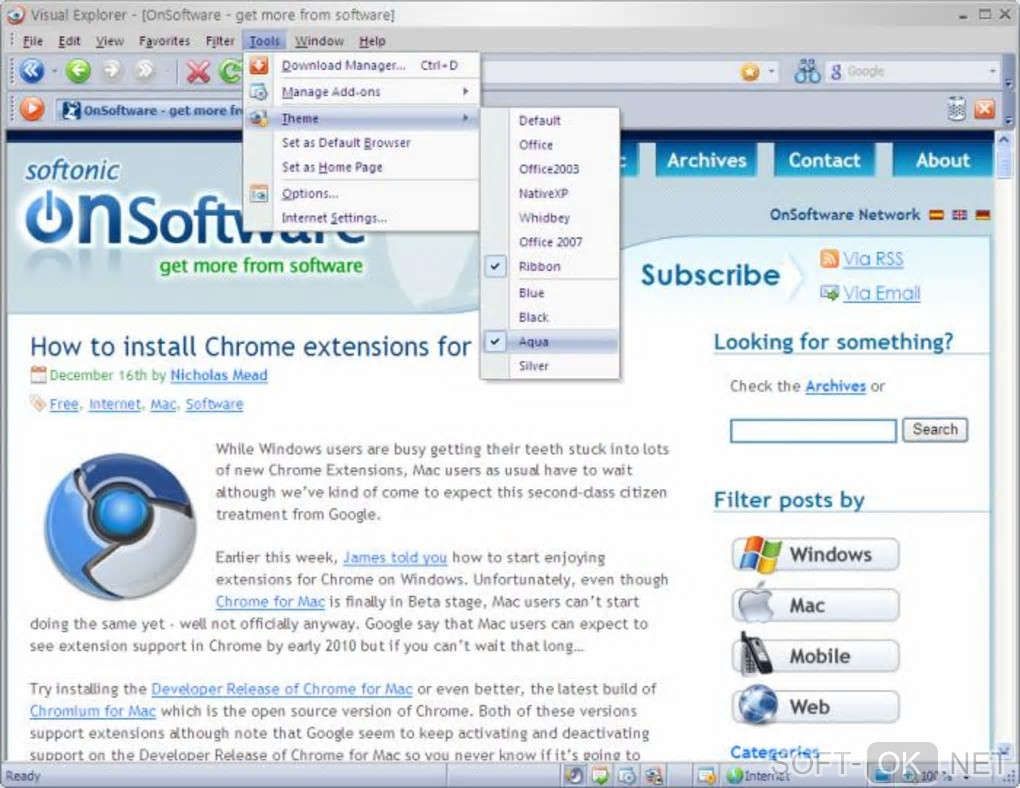
Task: Choose the Whidbey theme
Action: tap(550, 217)
